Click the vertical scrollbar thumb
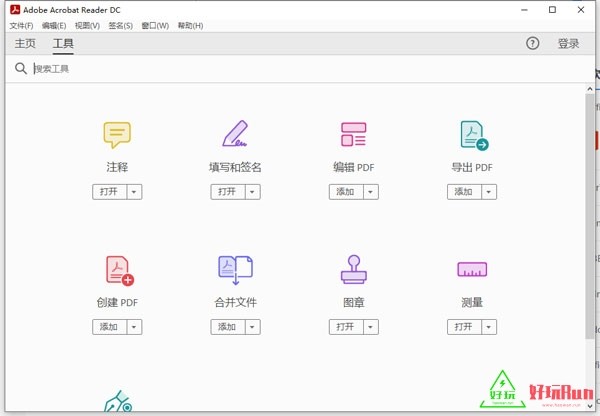 [x=590, y=216]
